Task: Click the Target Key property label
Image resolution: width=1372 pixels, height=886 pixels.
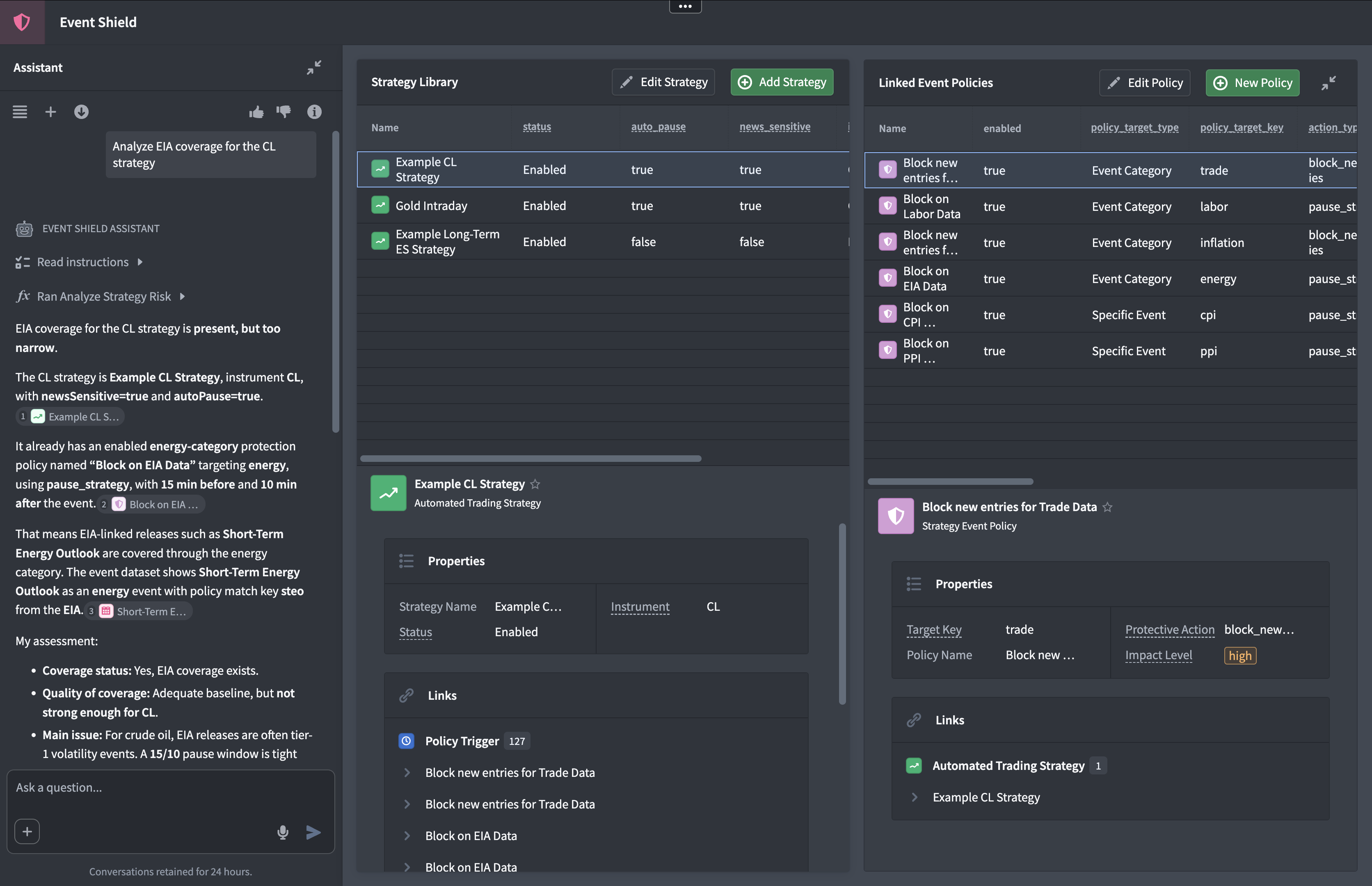Action: point(934,630)
